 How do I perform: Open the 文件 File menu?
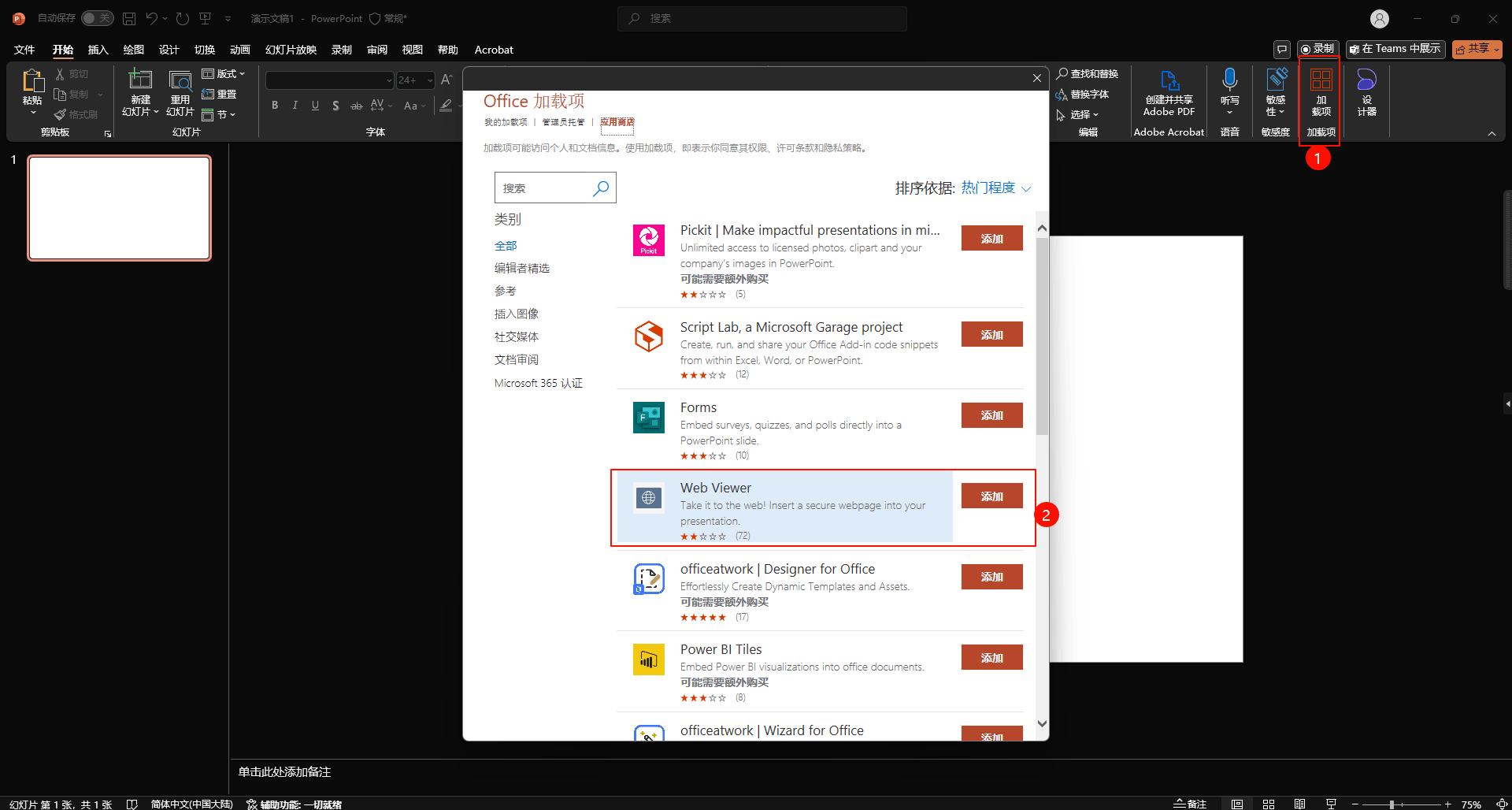(x=24, y=50)
